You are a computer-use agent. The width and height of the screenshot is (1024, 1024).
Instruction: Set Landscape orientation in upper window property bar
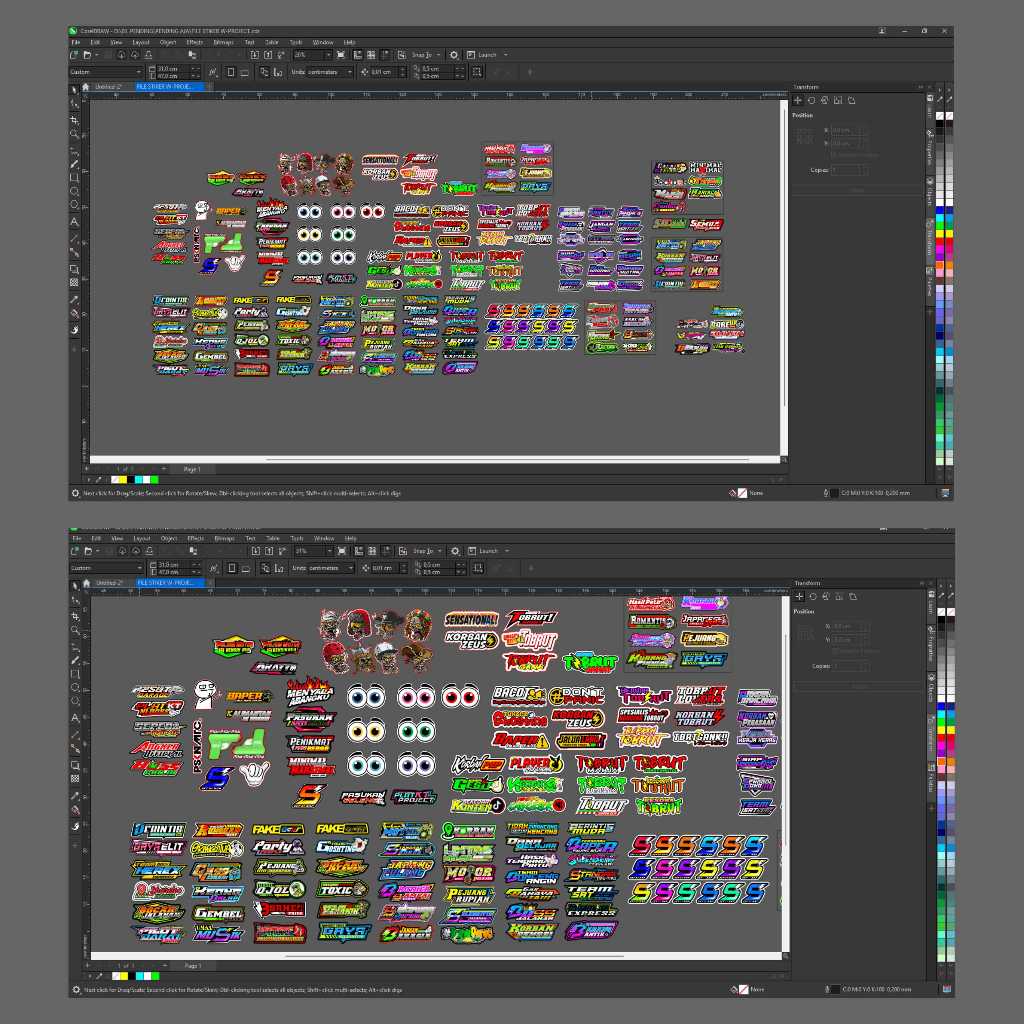click(244, 72)
